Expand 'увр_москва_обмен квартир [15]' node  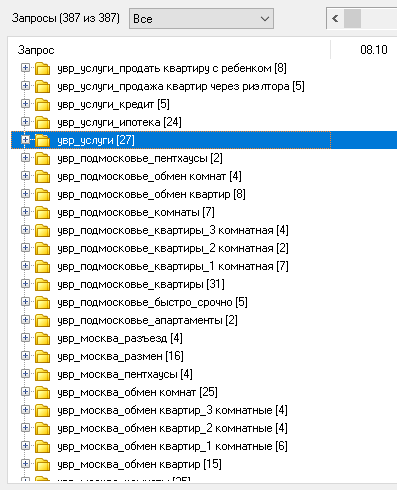(x=25, y=464)
